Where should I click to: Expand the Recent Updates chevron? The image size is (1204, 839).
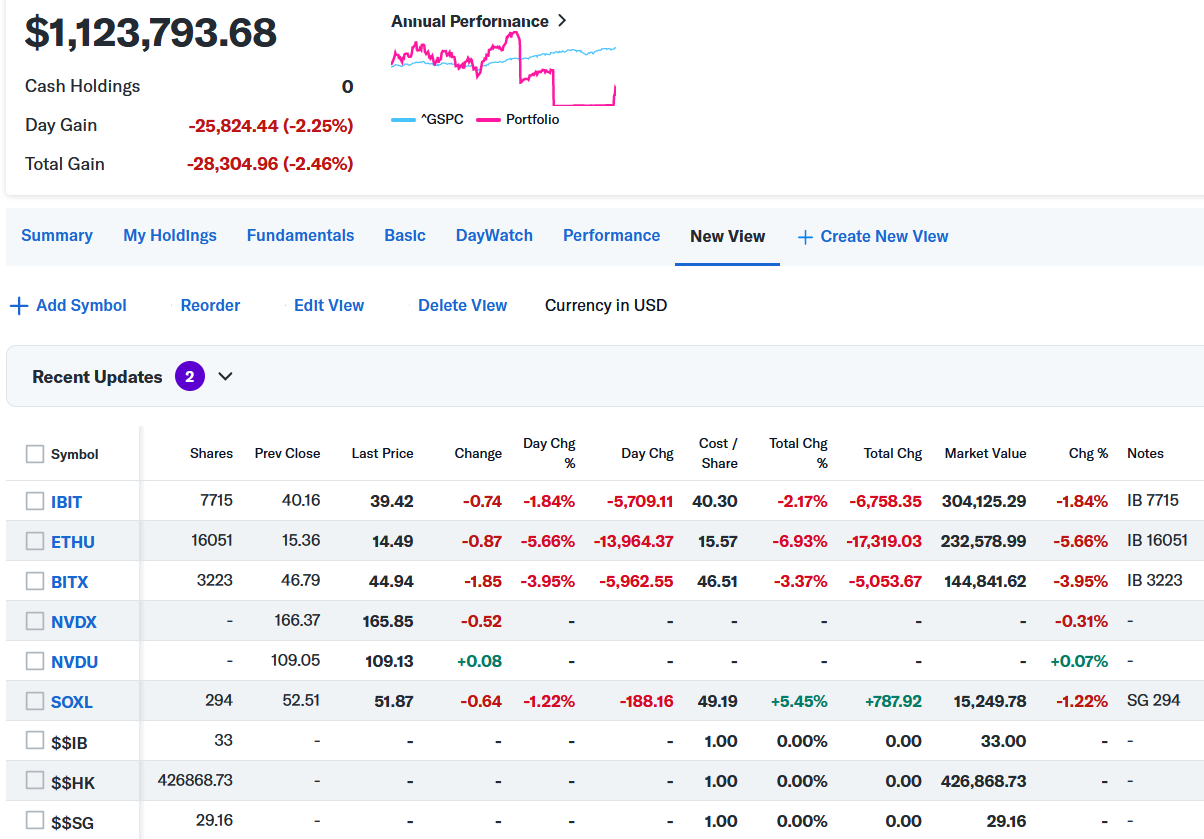225,377
